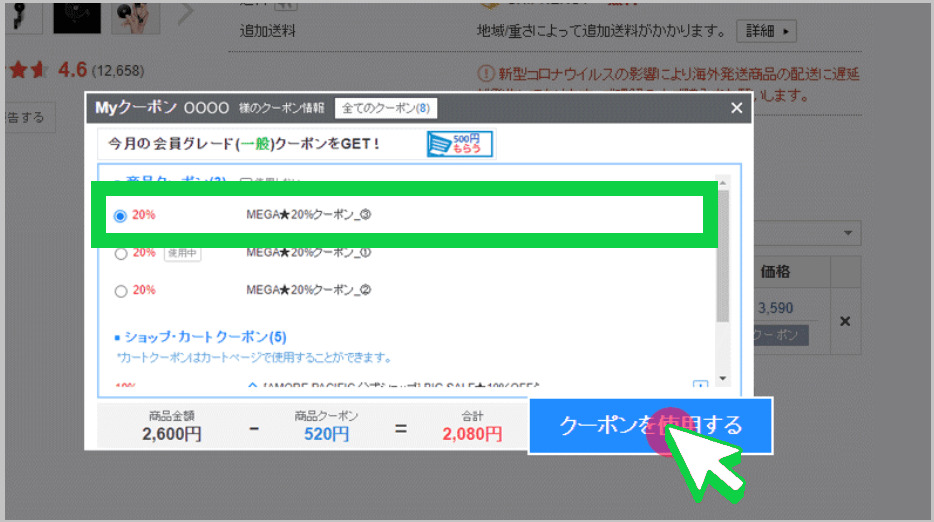
Task: Remove the 3,590 item with the X
Action: click(x=845, y=321)
